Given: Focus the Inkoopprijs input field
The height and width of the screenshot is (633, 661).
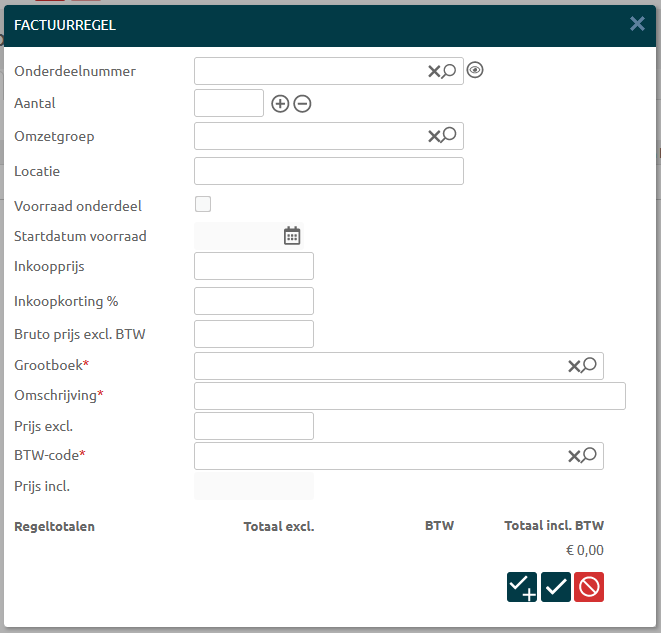Looking at the screenshot, I should (x=253, y=266).
